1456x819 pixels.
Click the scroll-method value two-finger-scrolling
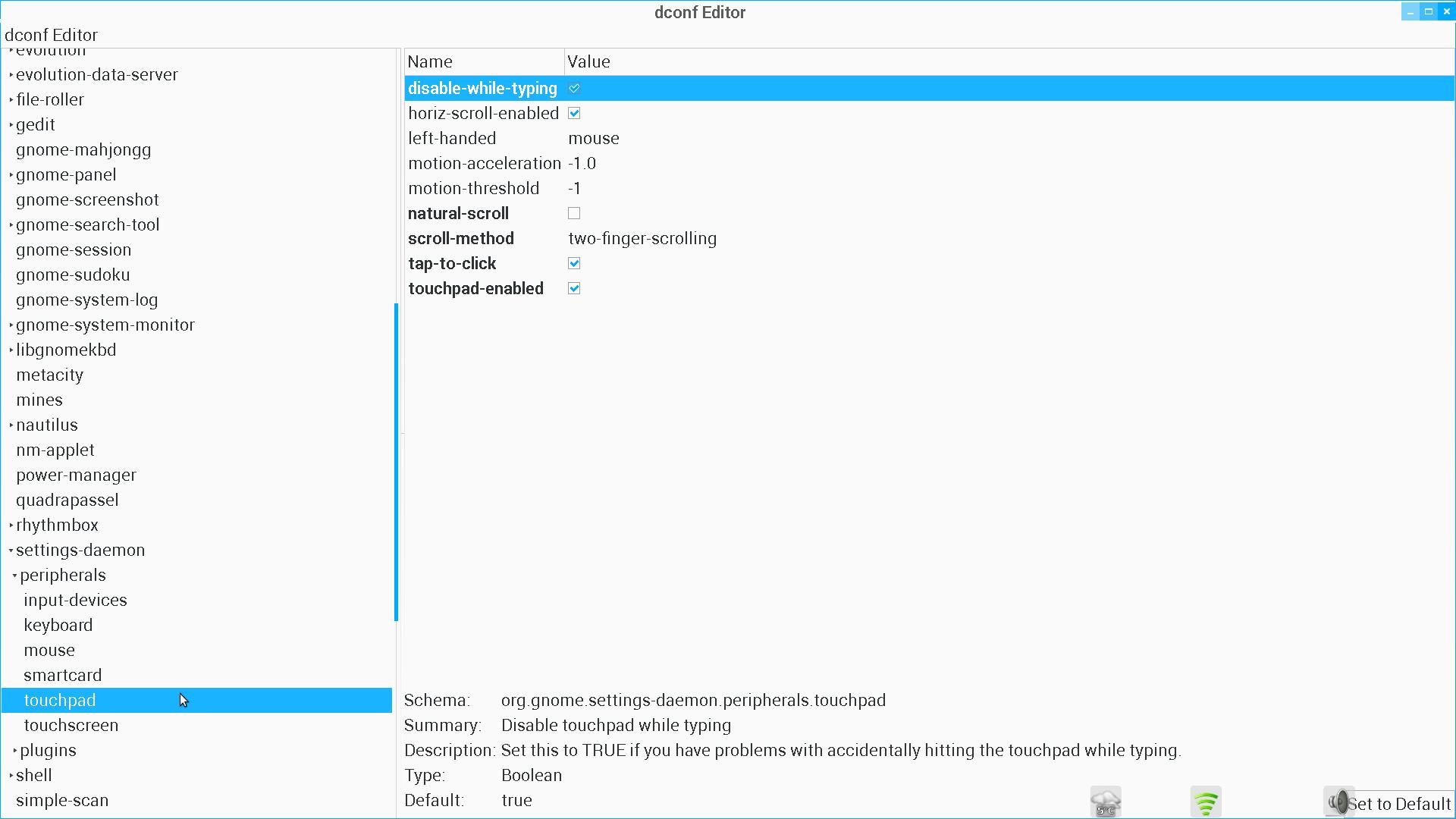click(642, 239)
